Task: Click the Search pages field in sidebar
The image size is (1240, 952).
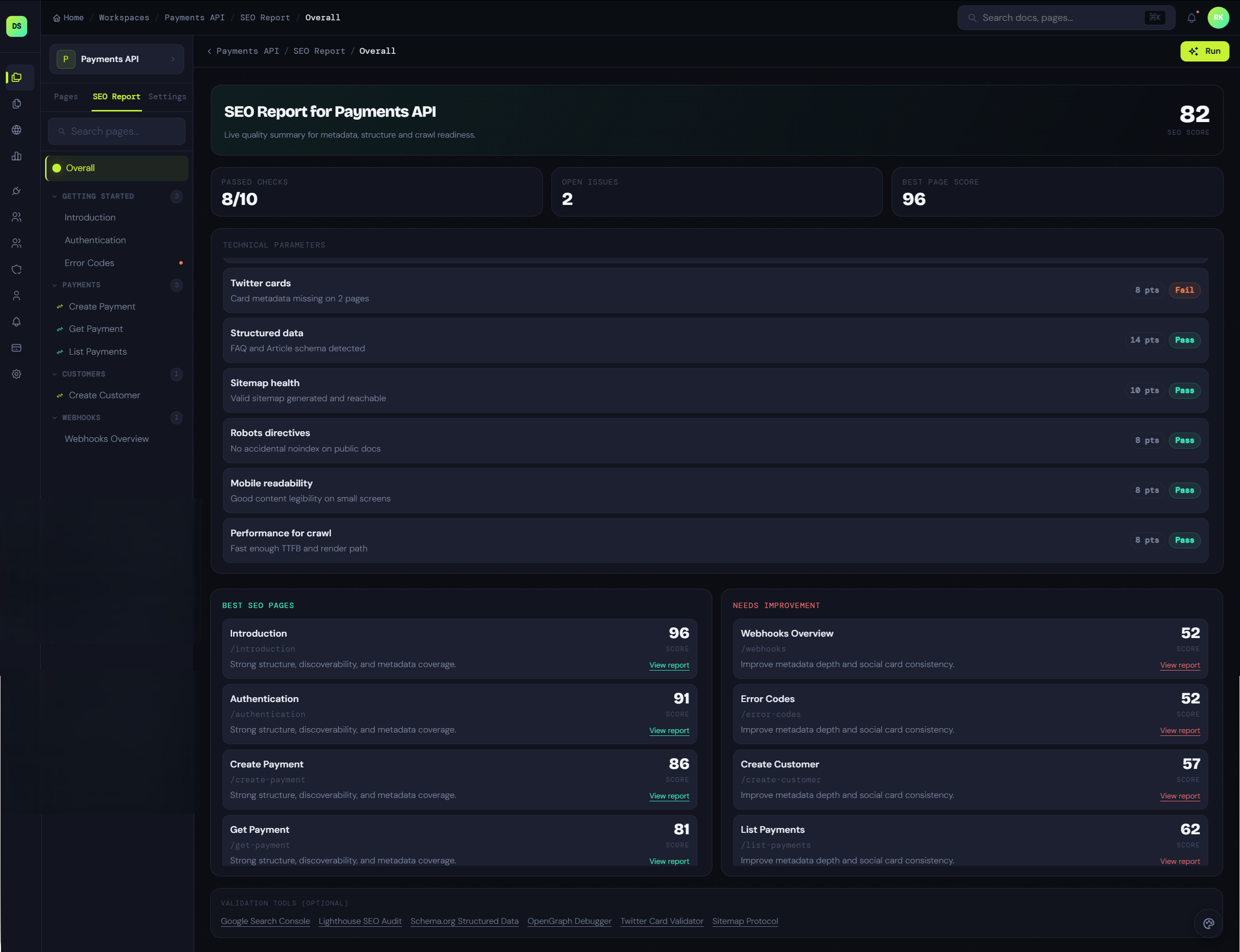Action: (x=116, y=131)
